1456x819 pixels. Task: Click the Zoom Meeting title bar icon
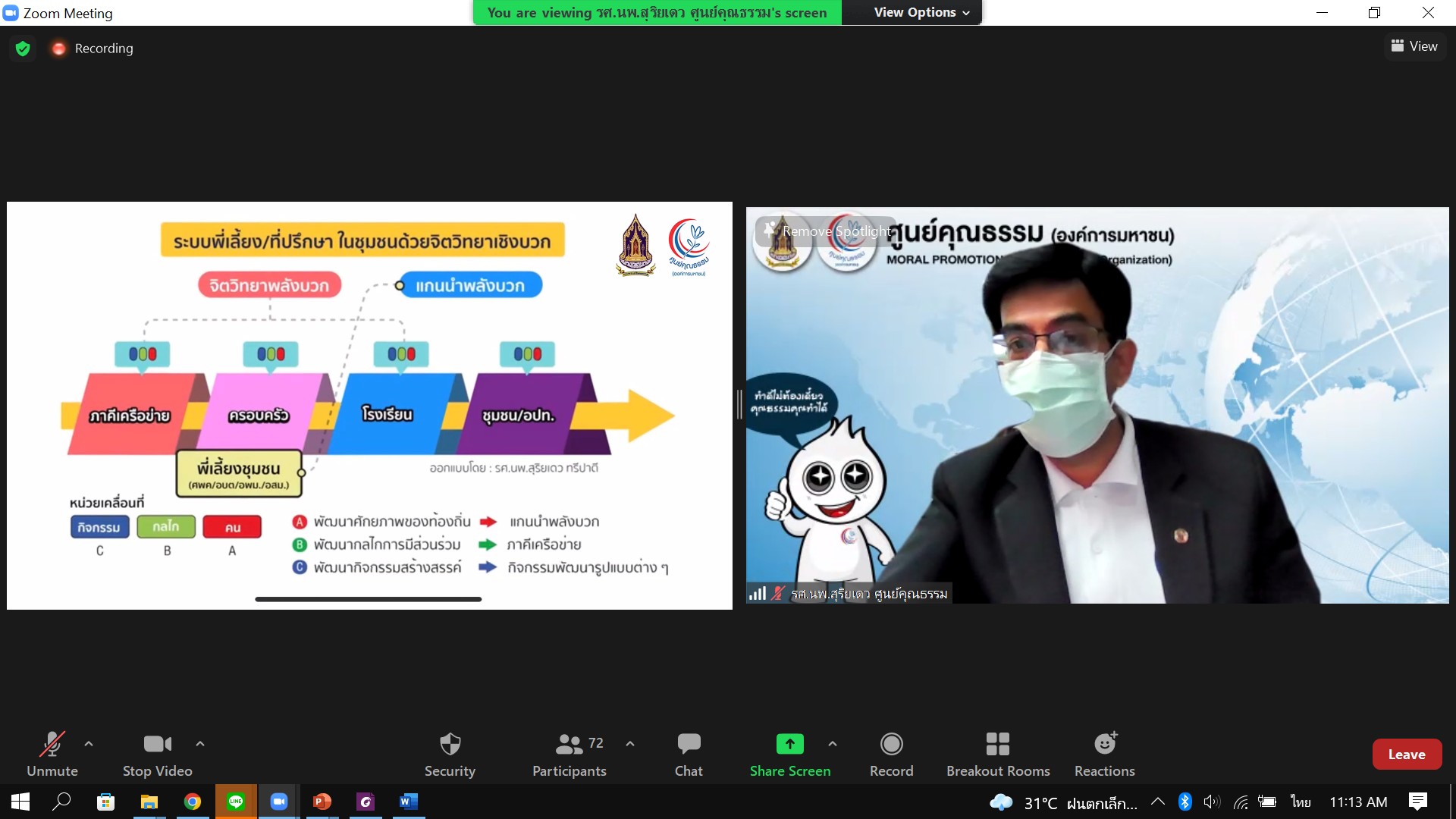click(11, 13)
